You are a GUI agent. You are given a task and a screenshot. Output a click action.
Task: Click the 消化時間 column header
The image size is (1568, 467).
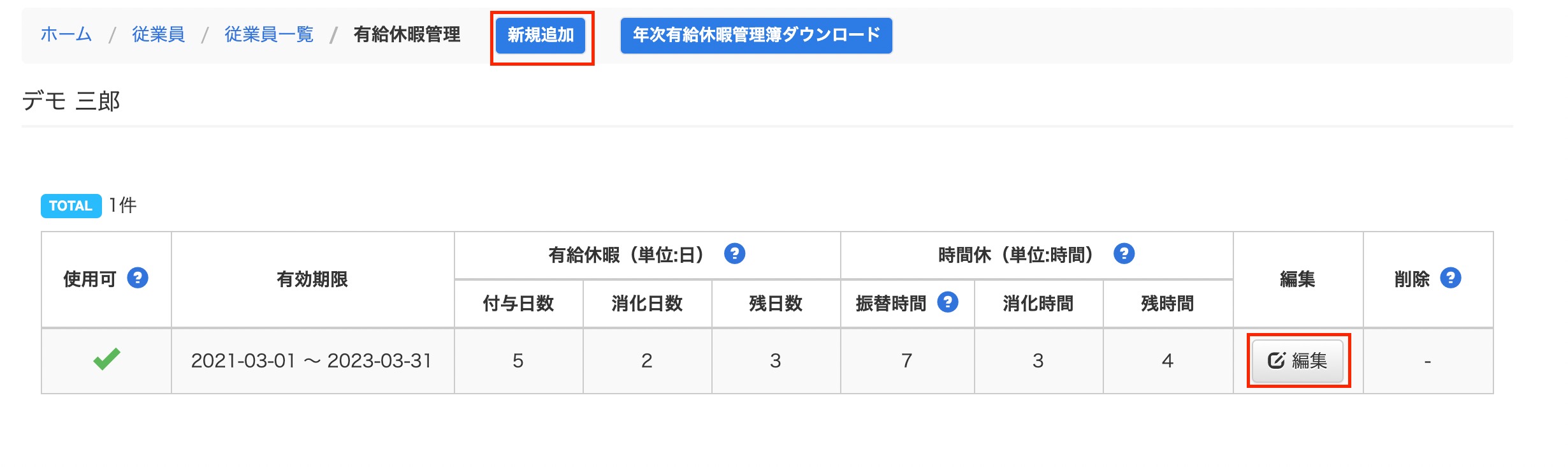pyautogui.click(x=1039, y=304)
